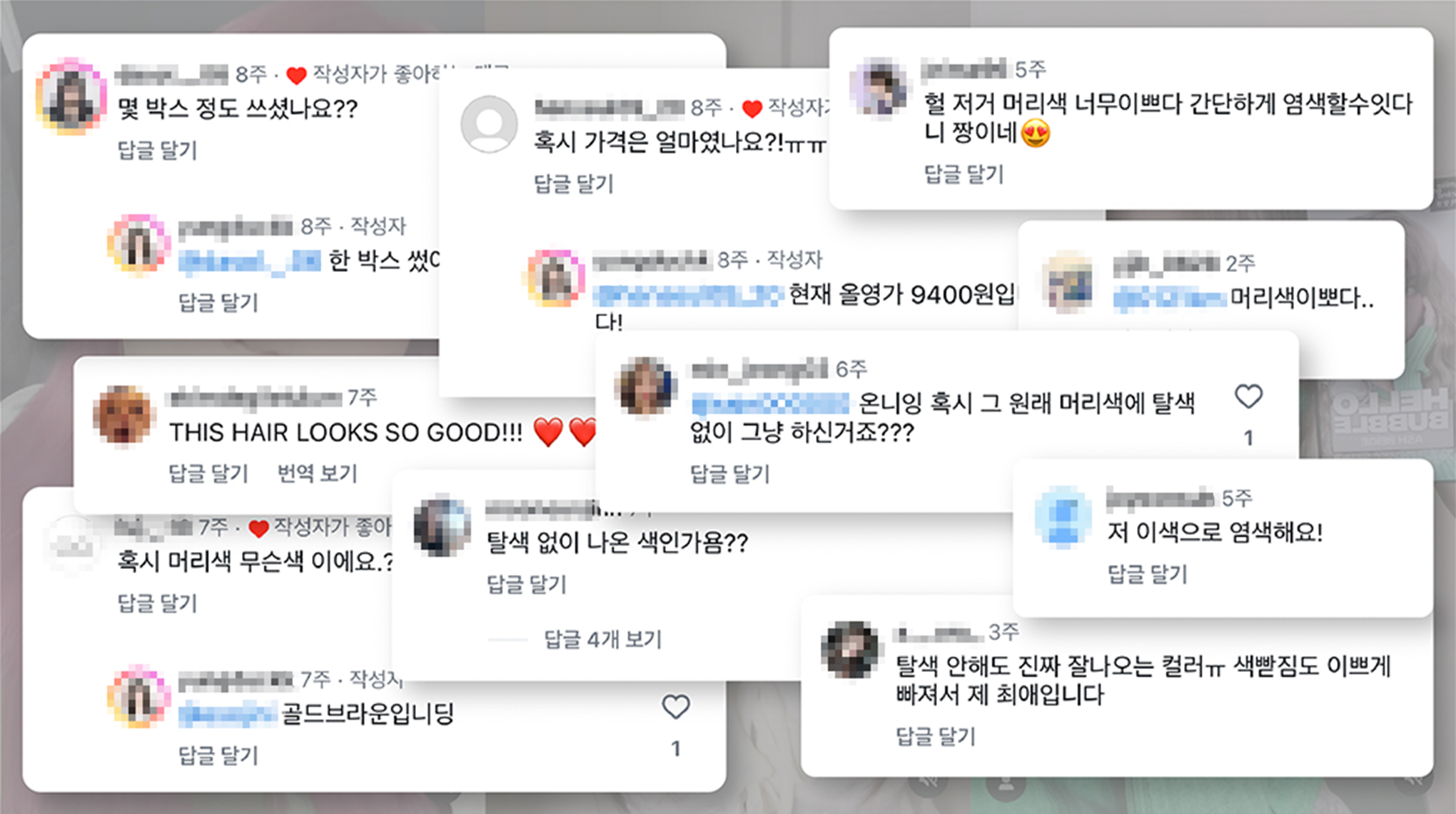Expand the 답글 4개 보기 replies
The image size is (1456, 814).
tap(603, 639)
